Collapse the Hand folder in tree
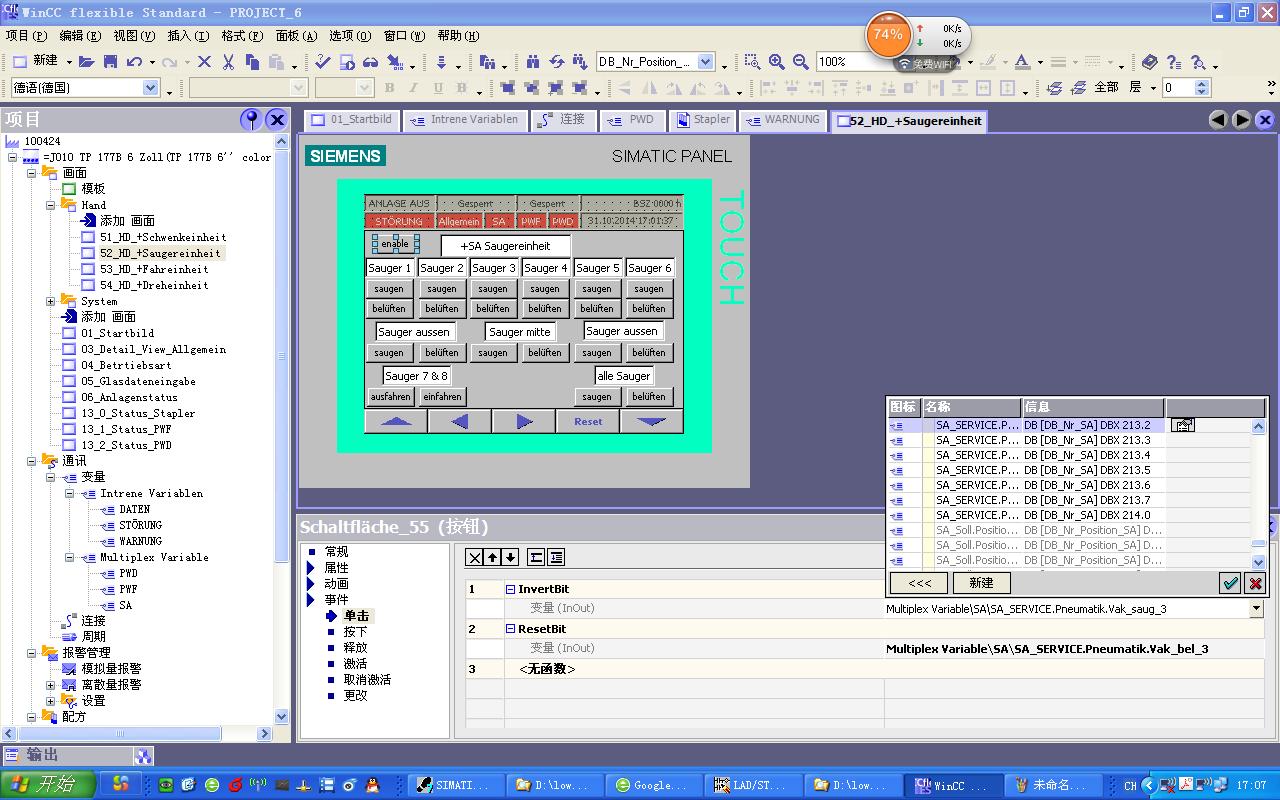Viewport: 1280px width, 800px height. coord(50,205)
